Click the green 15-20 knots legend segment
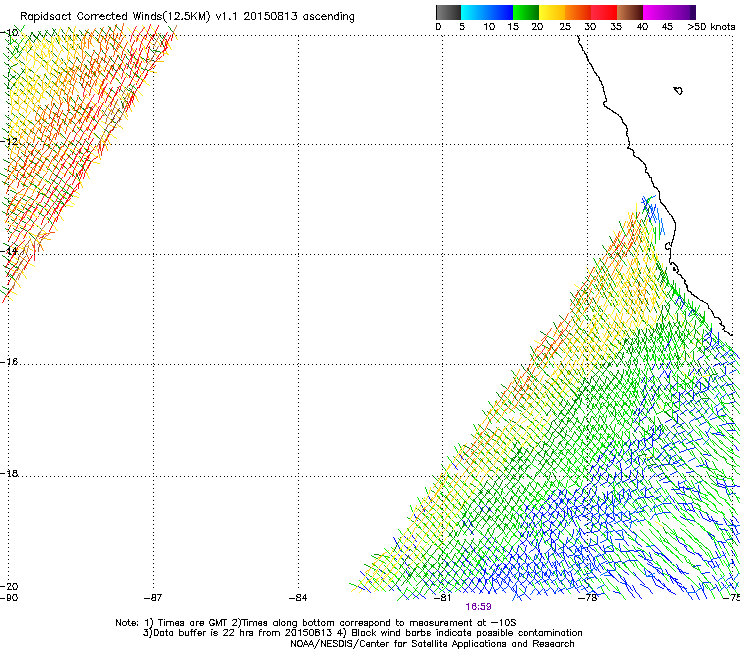The width and height of the screenshot is (740, 650). coord(526,12)
